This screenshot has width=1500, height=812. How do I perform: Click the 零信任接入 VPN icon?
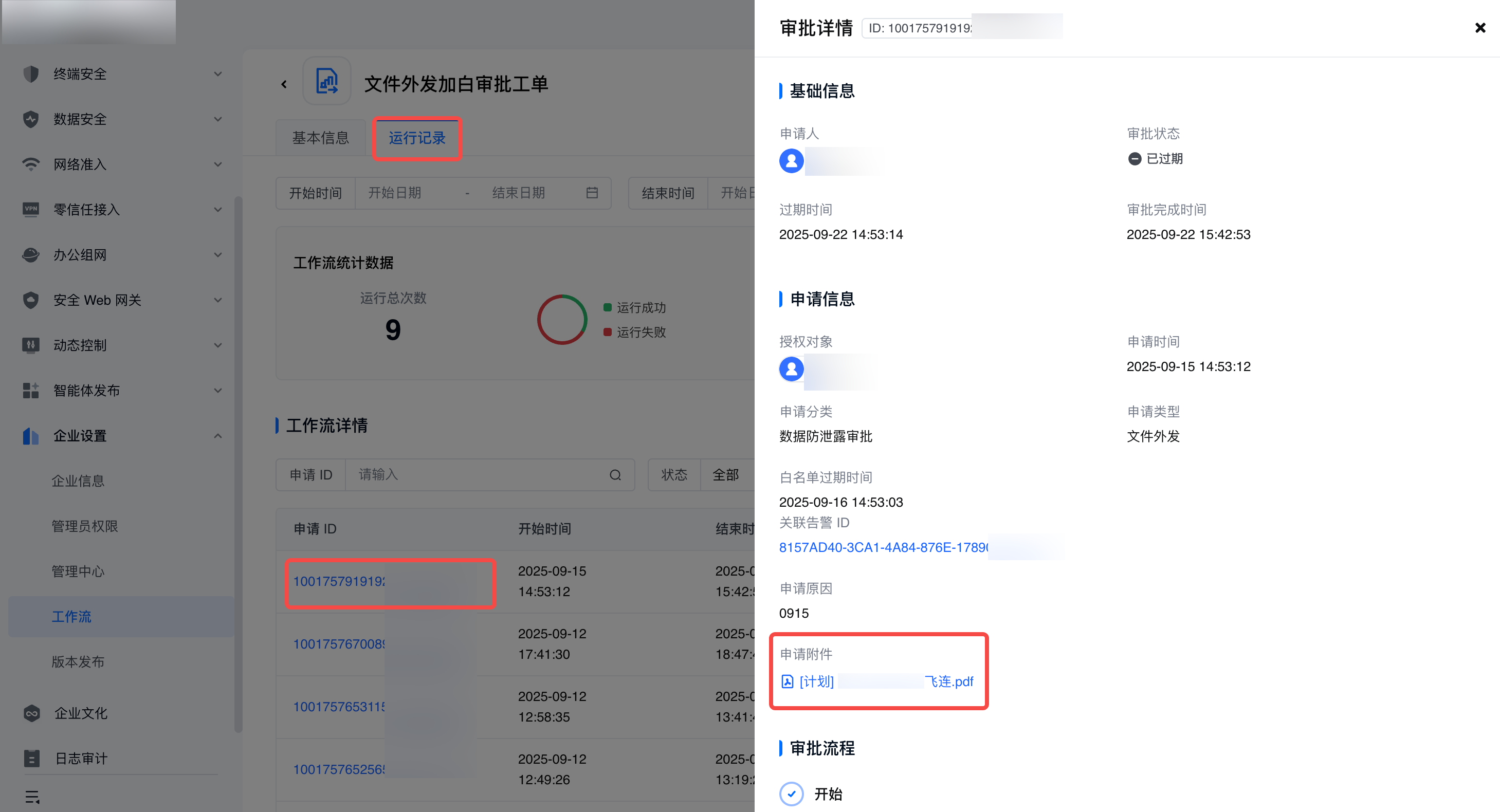[x=31, y=210]
